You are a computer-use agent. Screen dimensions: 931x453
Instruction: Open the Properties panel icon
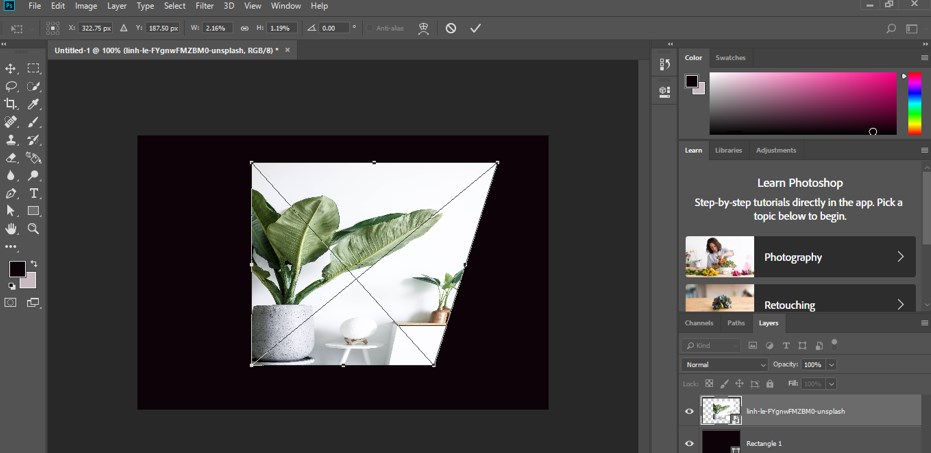[x=664, y=91]
